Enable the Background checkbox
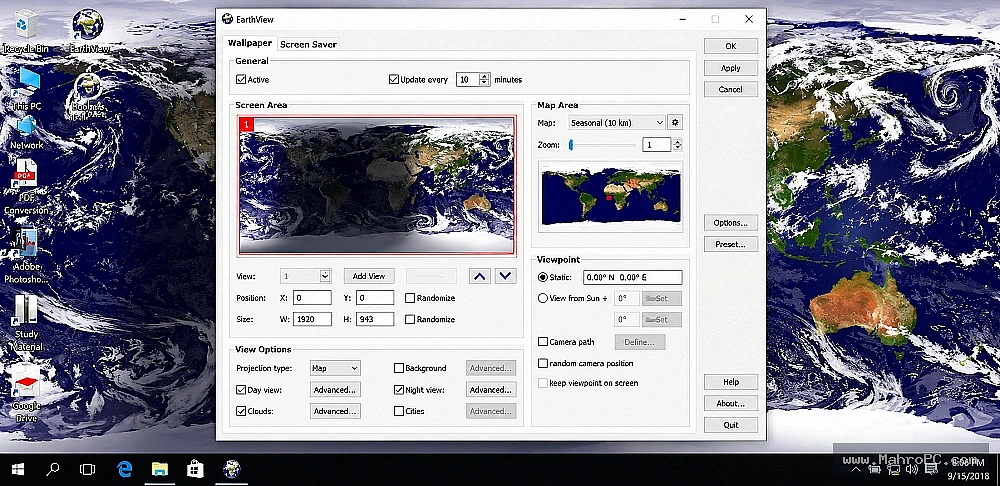Viewport: 1000px width, 486px height. [399, 368]
